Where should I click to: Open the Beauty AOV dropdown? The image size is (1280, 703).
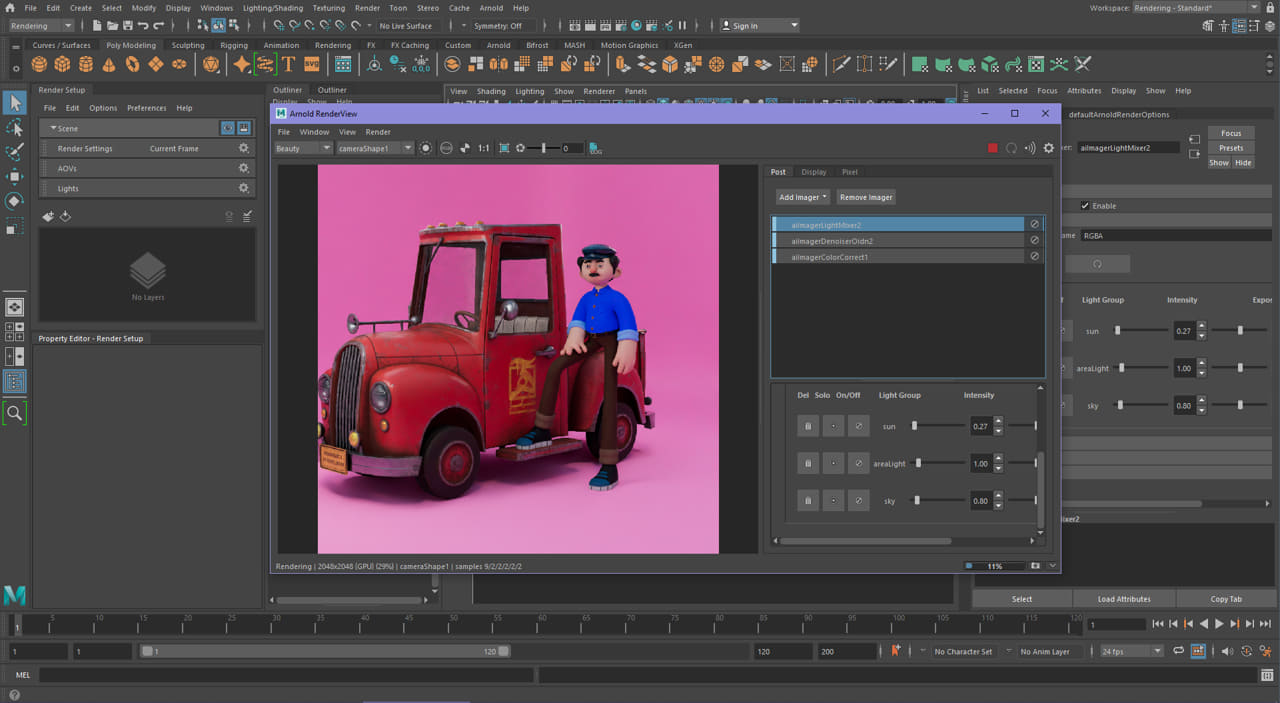(x=300, y=147)
